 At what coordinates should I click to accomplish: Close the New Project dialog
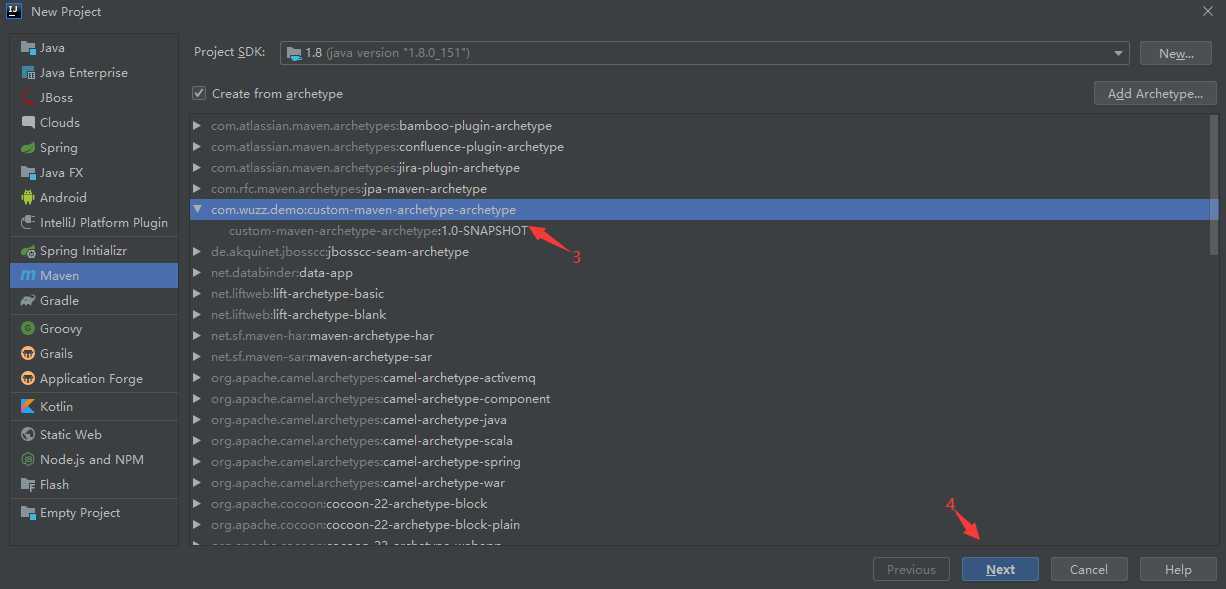tap(1207, 11)
